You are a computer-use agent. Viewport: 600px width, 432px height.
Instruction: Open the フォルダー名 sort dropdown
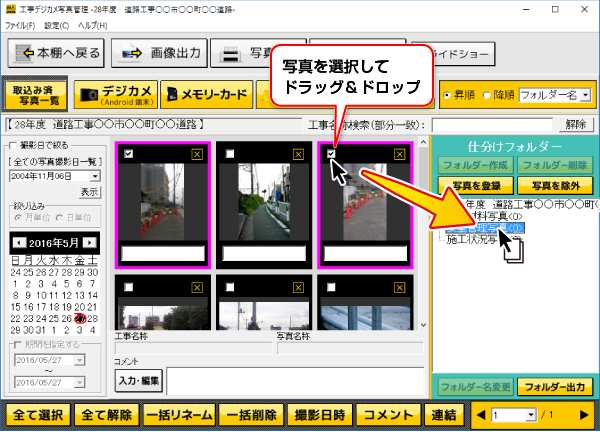585,95
